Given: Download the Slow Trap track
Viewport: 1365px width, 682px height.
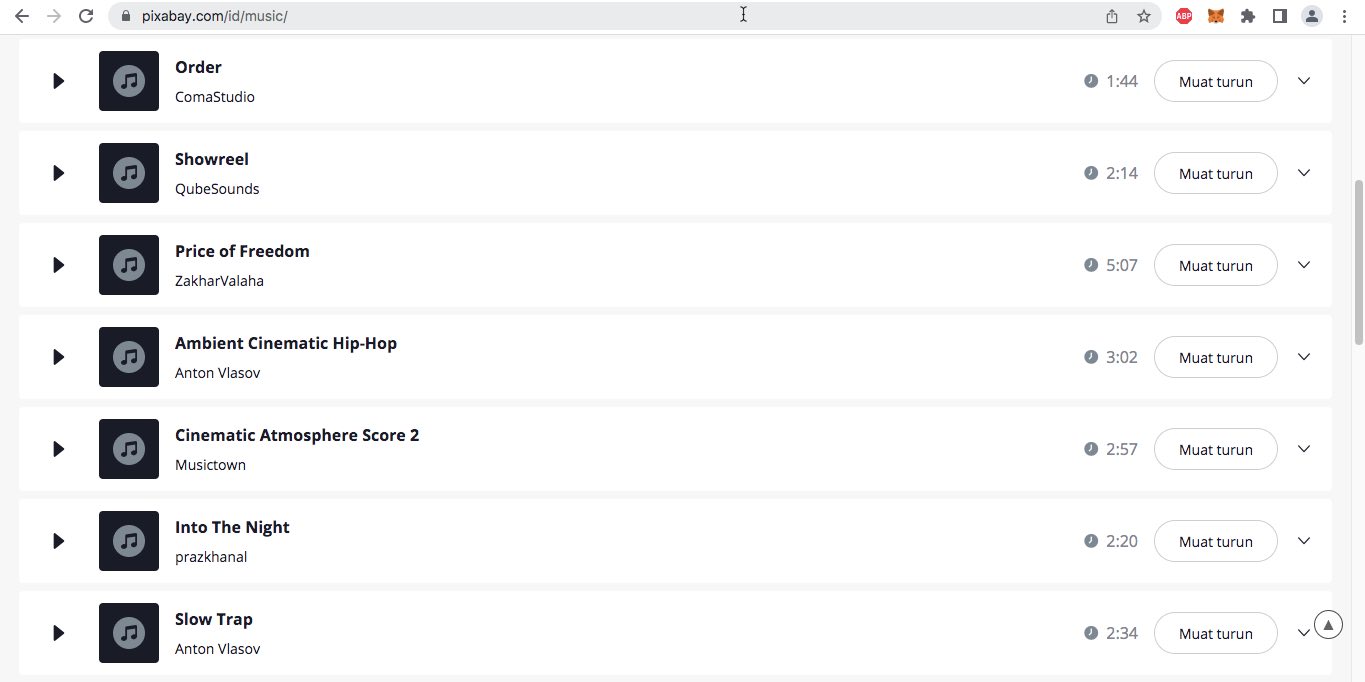Looking at the screenshot, I should point(1216,633).
